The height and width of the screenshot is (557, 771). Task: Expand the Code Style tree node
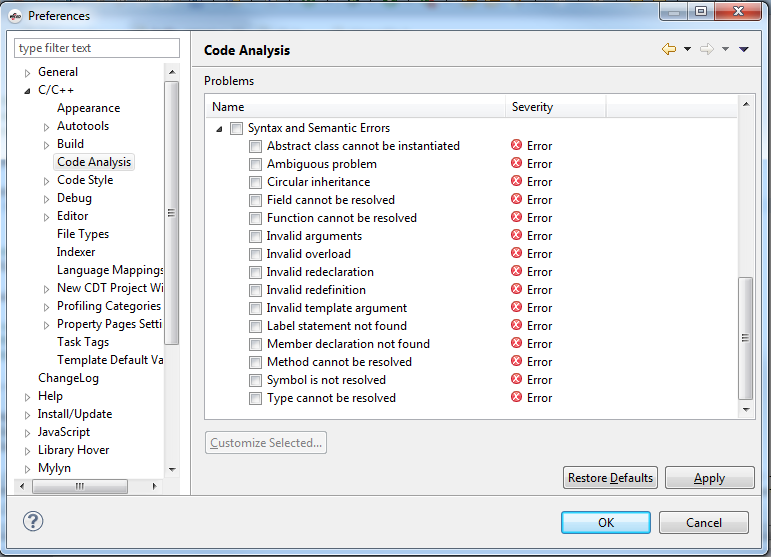click(x=46, y=181)
